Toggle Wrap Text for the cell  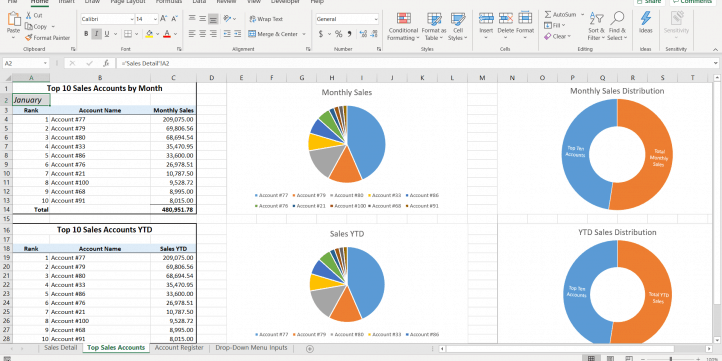click(266, 19)
